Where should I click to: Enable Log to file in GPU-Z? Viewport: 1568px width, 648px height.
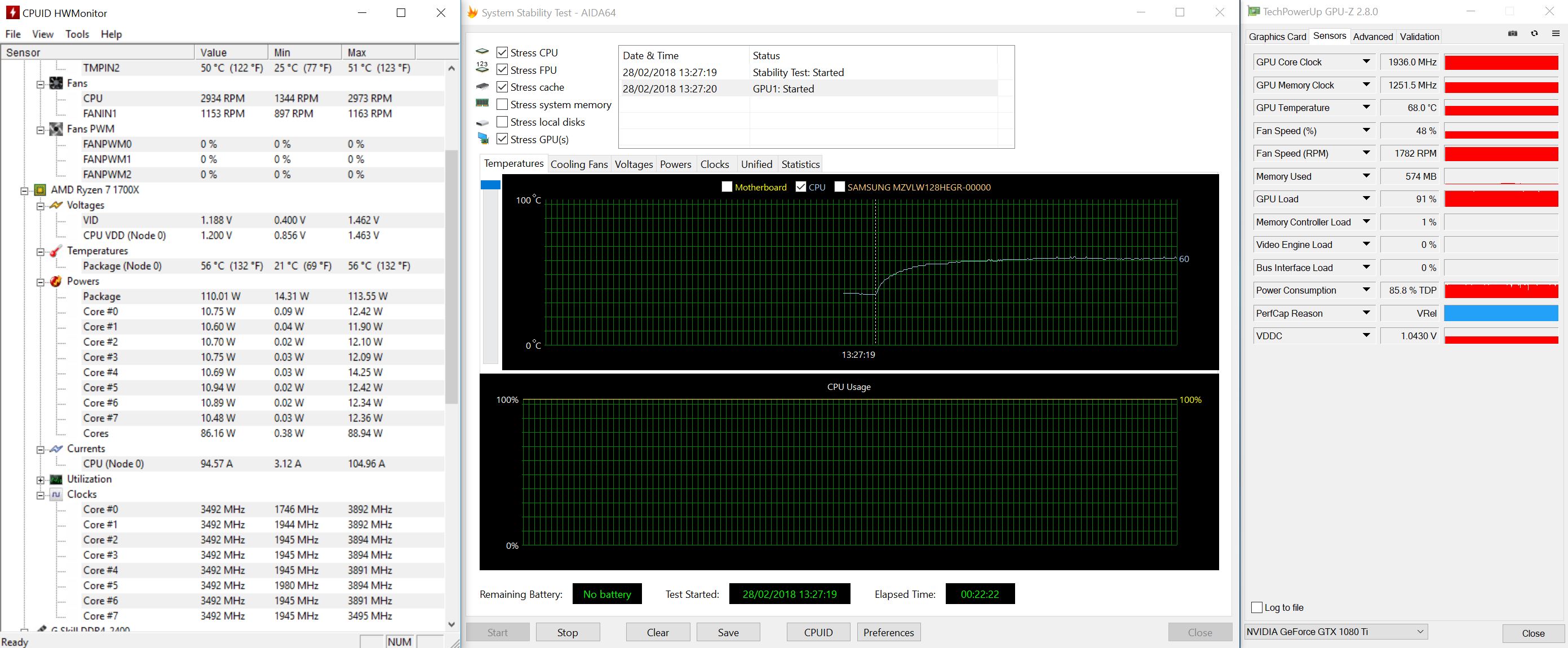[1256, 607]
